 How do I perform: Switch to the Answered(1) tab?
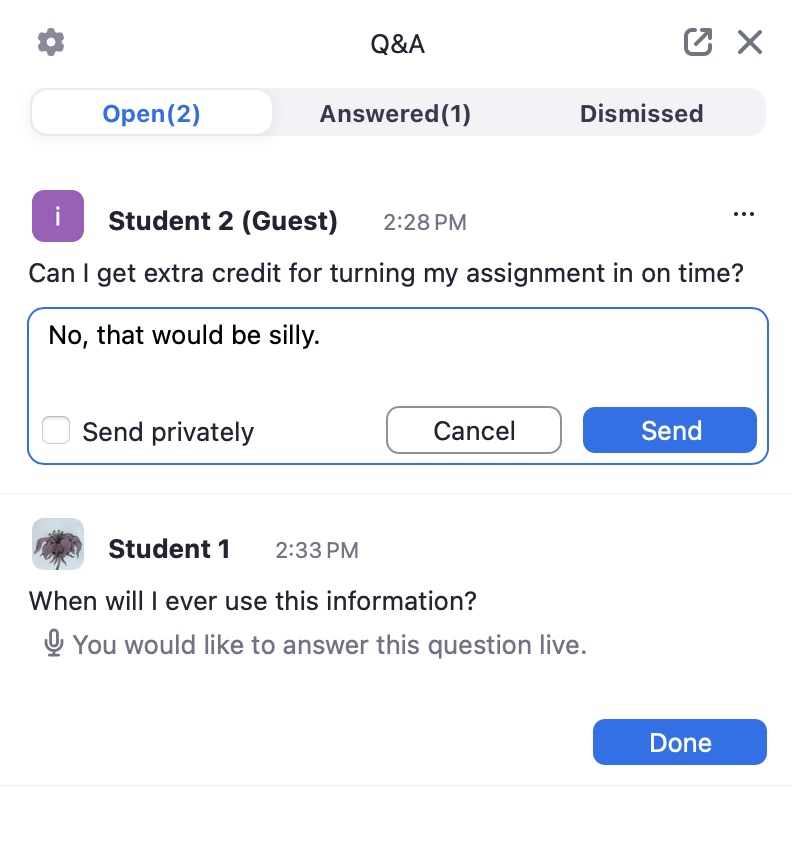click(x=395, y=114)
